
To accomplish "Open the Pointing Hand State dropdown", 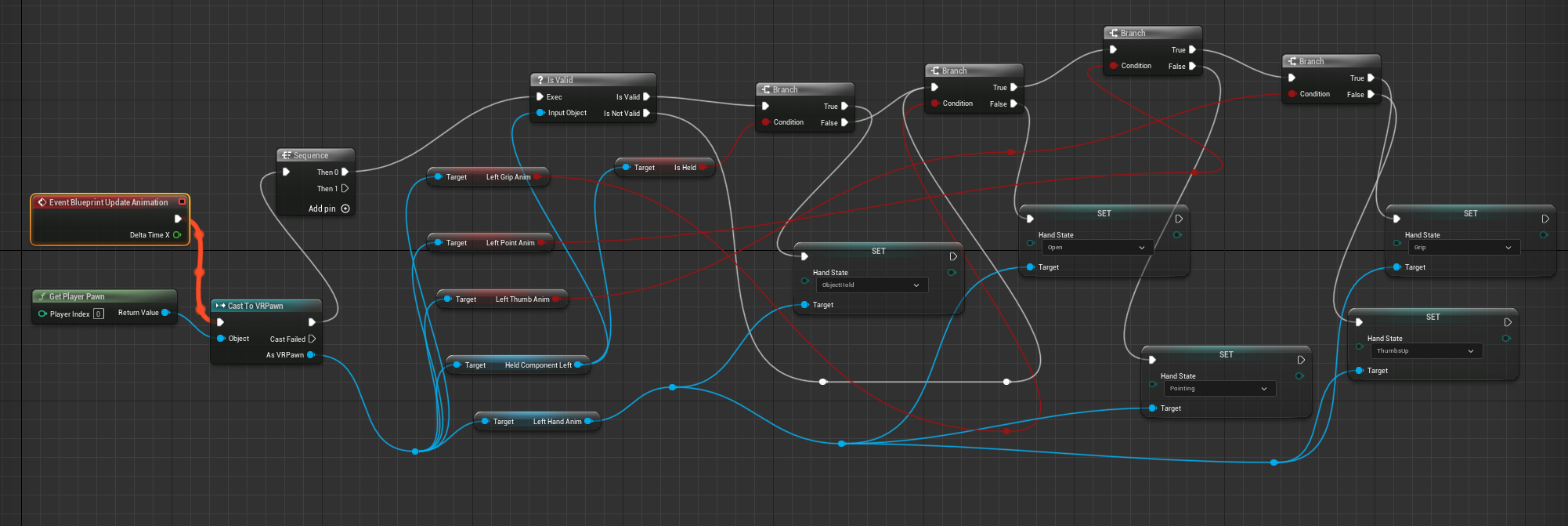I will 1219,389.
